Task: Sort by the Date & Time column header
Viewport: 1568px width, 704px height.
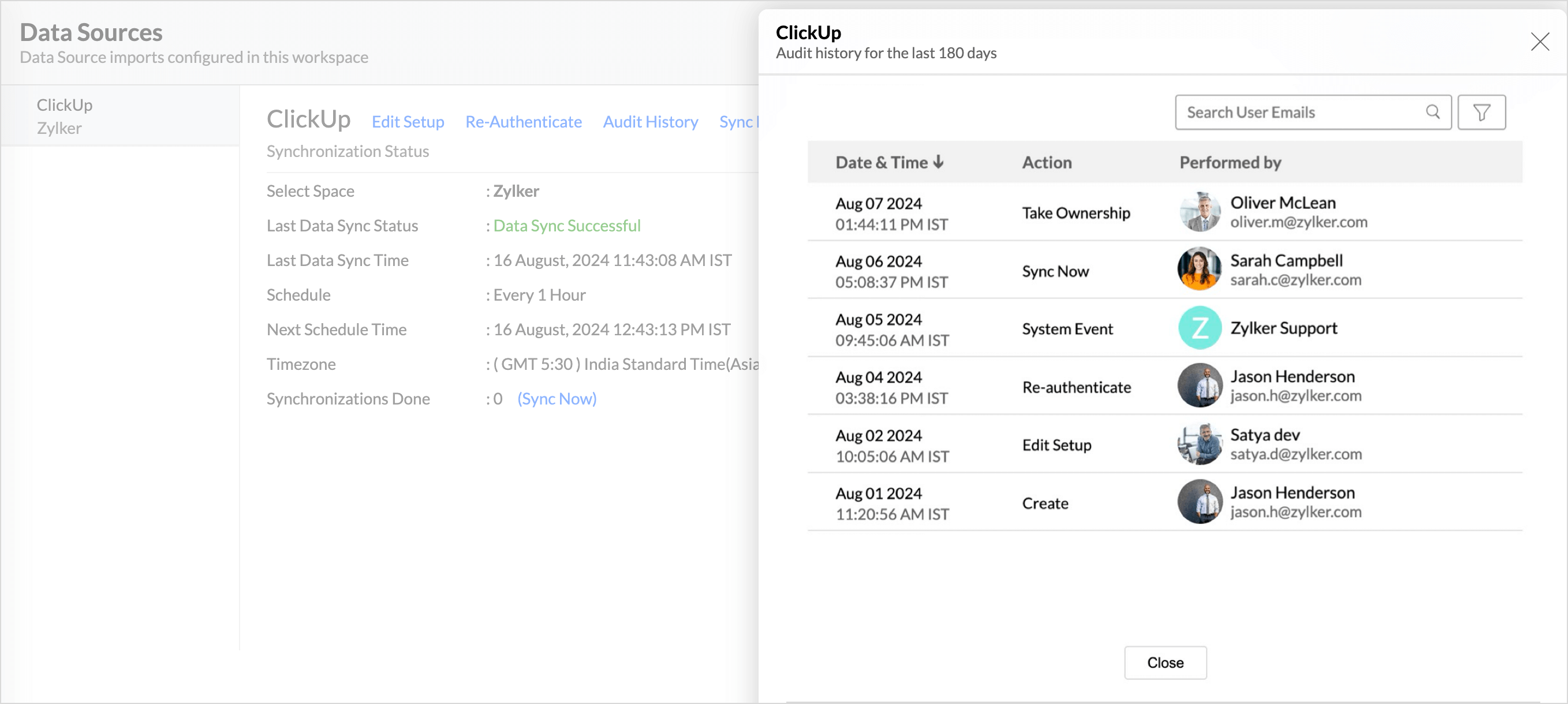Action: pos(889,163)
